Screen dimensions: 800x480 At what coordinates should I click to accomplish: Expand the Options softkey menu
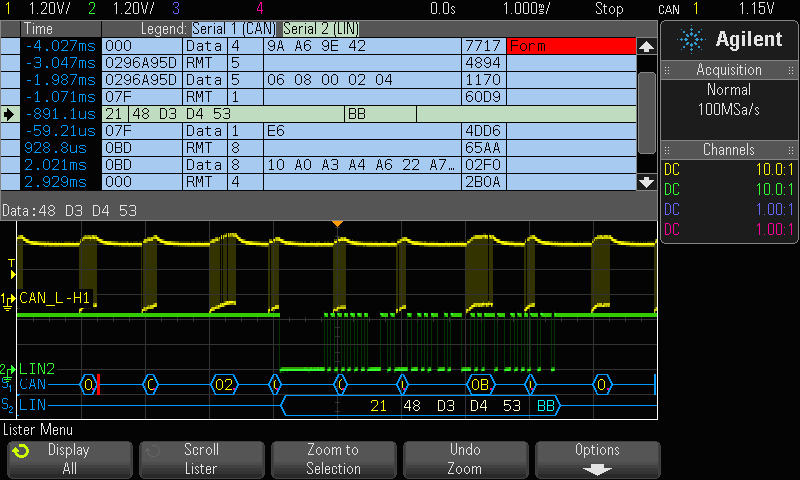pos(597,459)
